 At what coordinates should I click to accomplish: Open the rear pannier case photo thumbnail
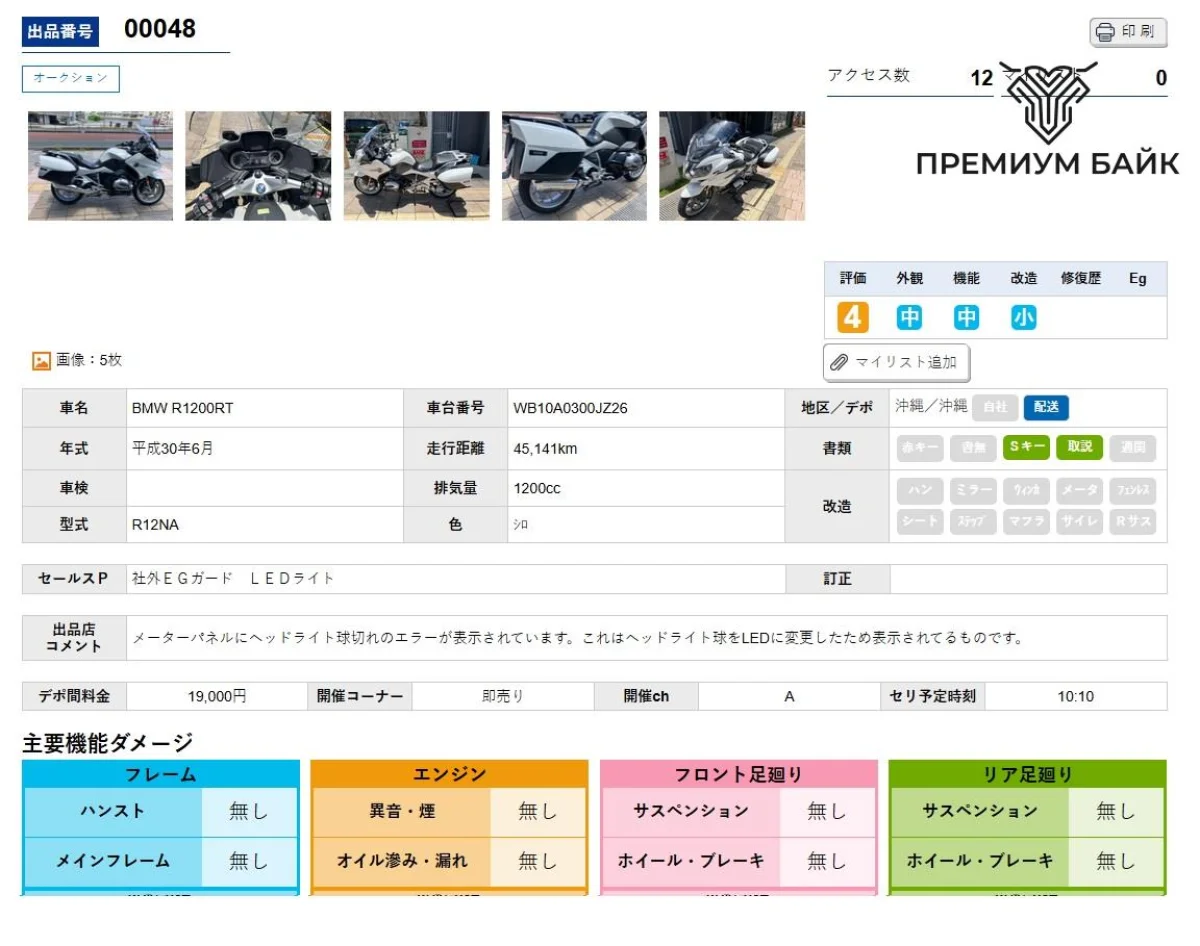(x=574, y=166)
